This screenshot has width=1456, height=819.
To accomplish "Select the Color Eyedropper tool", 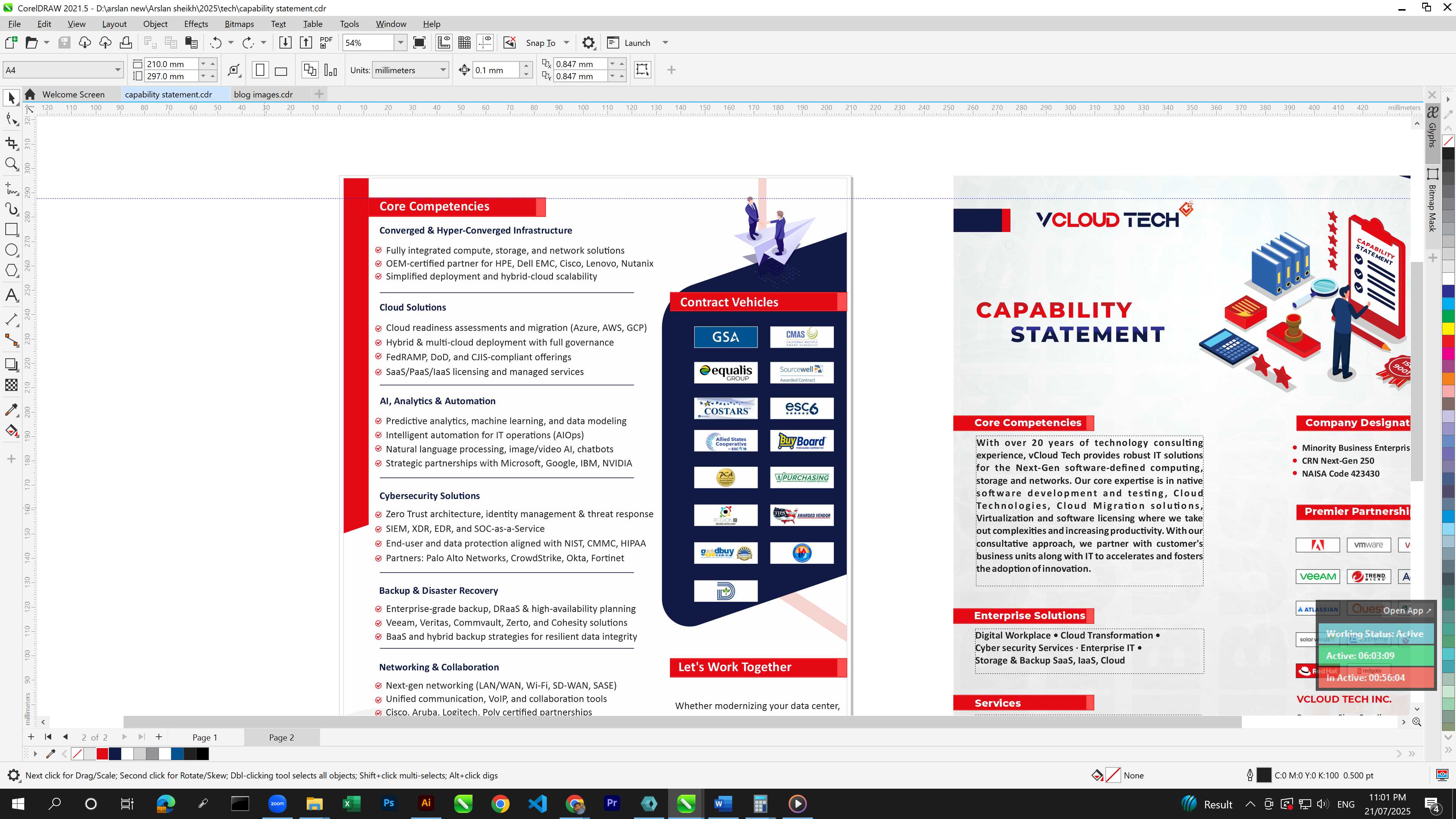I will click(x=11, y=409).
